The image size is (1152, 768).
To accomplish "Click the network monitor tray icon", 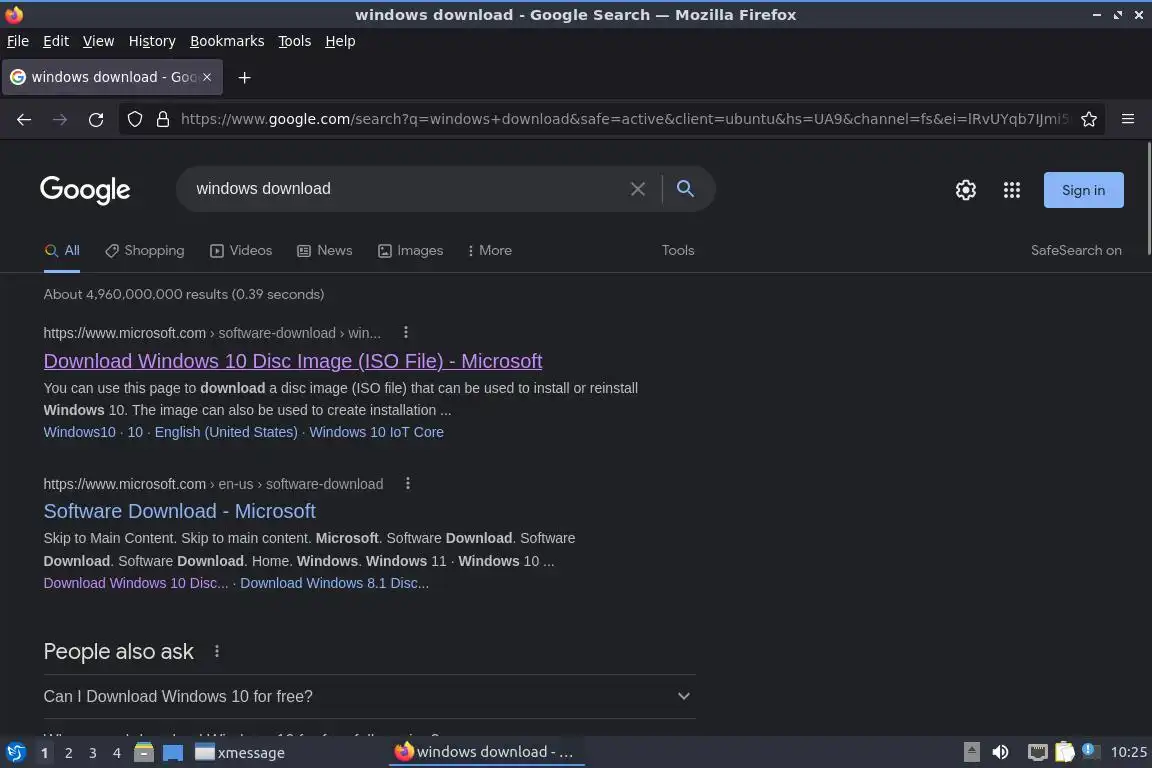I will (1037, 752).
